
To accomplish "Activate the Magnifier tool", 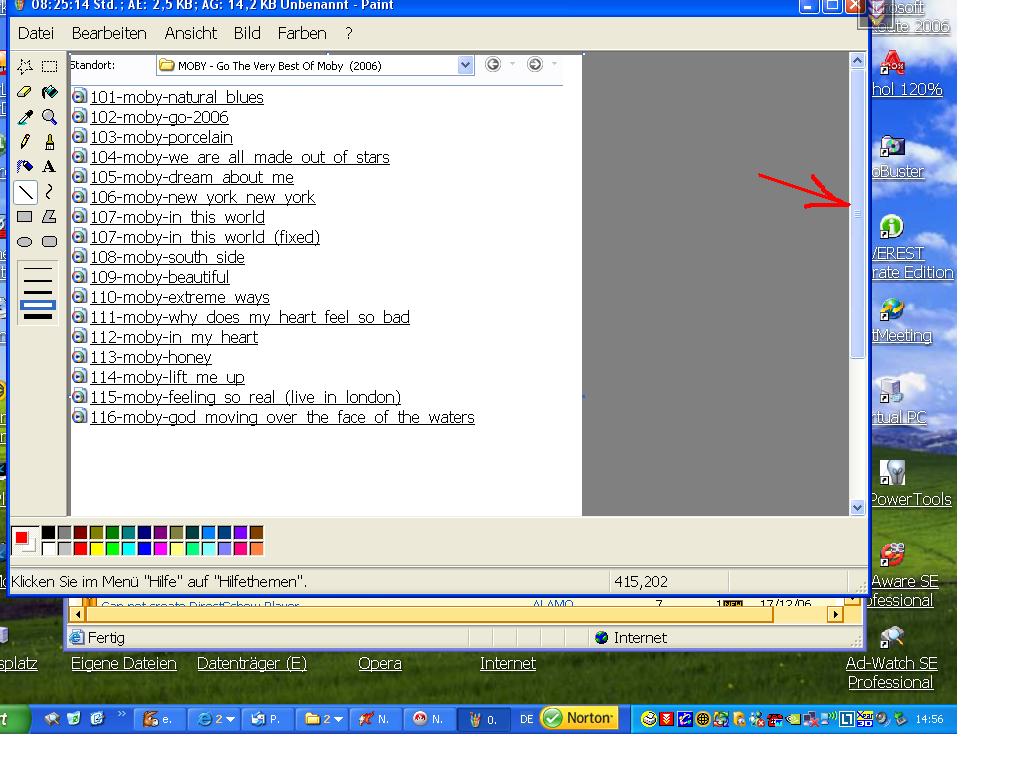I will 49,117.
